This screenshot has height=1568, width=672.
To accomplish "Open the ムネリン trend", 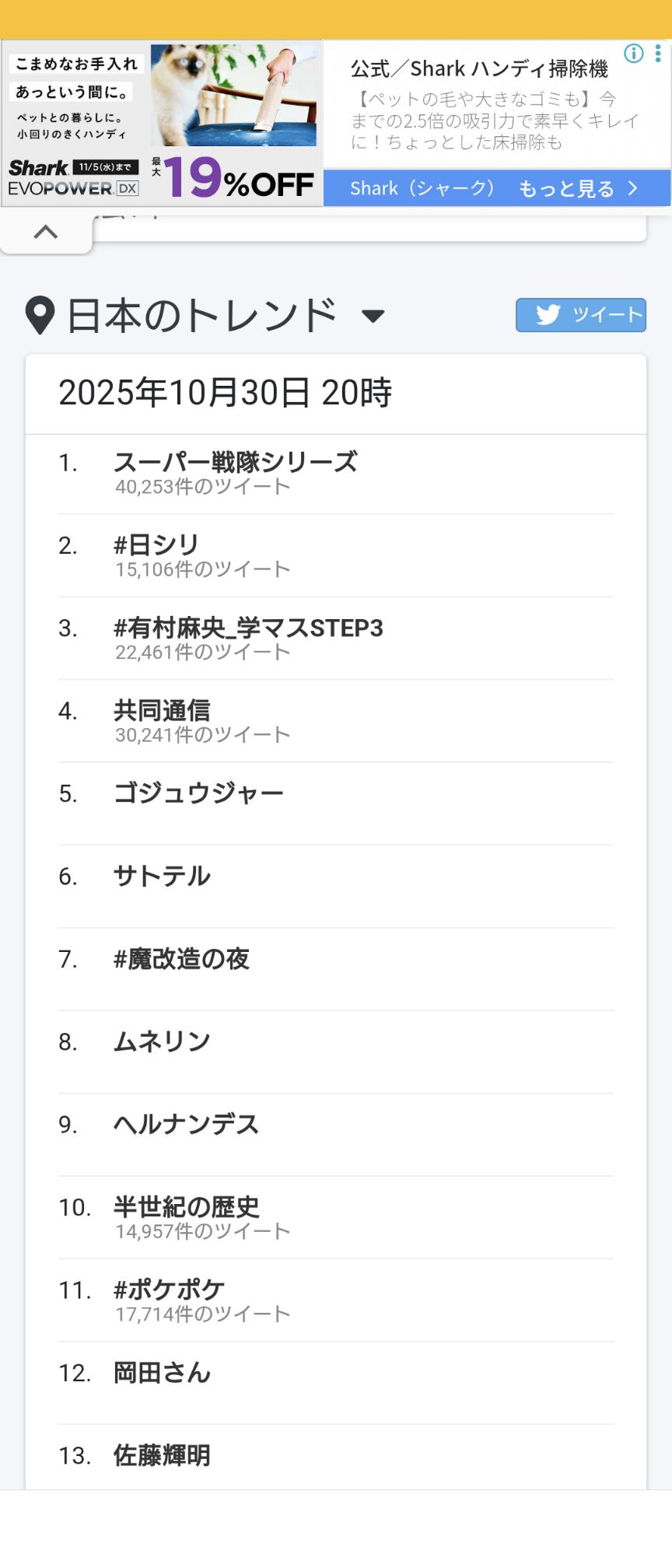I will pos(162,1041).
